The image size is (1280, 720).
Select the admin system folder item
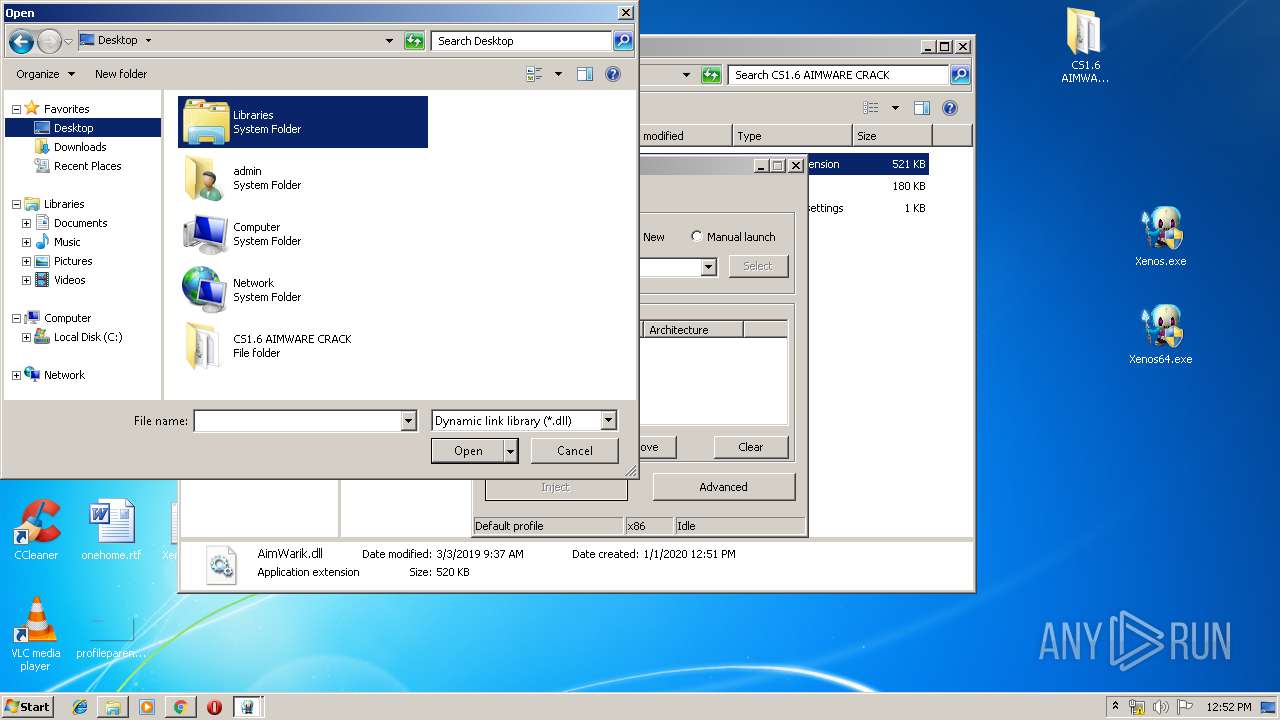[303, 178]
